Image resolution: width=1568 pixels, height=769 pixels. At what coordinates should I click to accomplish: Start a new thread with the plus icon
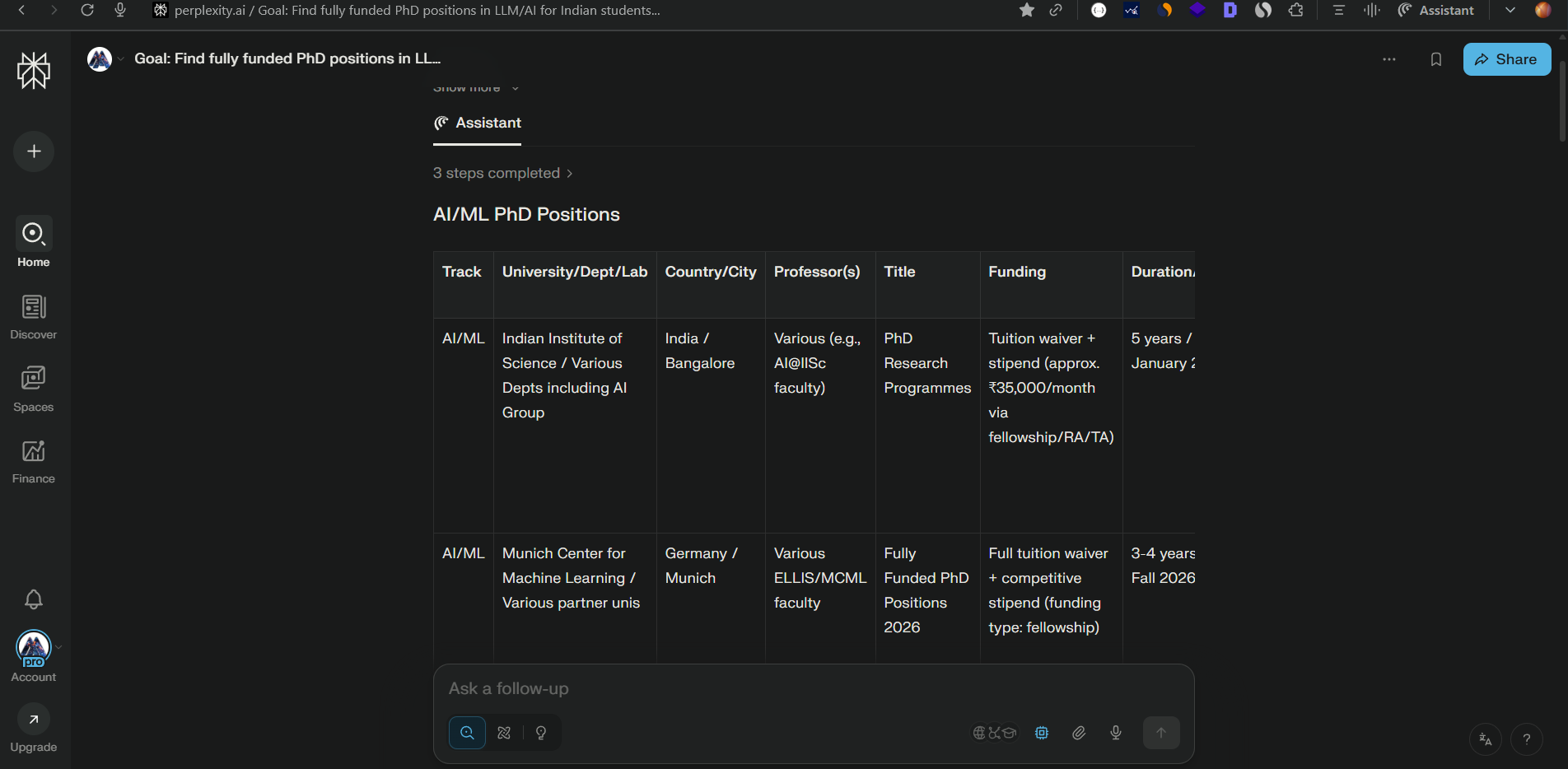click(x=33, y=151)
